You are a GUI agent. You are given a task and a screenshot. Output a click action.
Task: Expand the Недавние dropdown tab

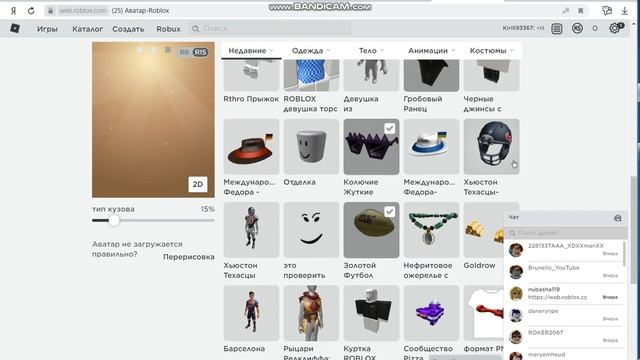coord(251,51)
